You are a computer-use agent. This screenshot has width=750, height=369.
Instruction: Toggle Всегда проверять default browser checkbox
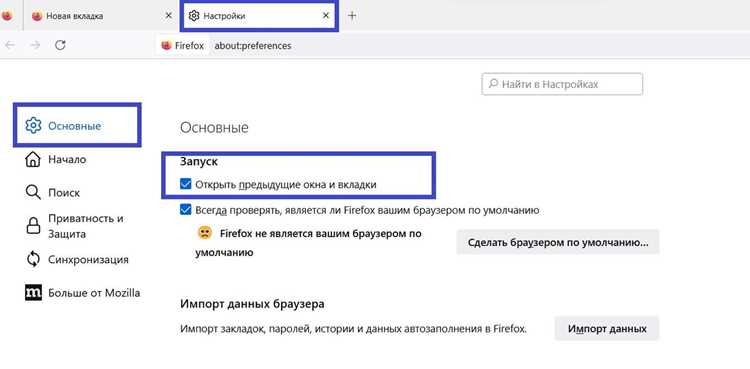[x=186, y=210]
